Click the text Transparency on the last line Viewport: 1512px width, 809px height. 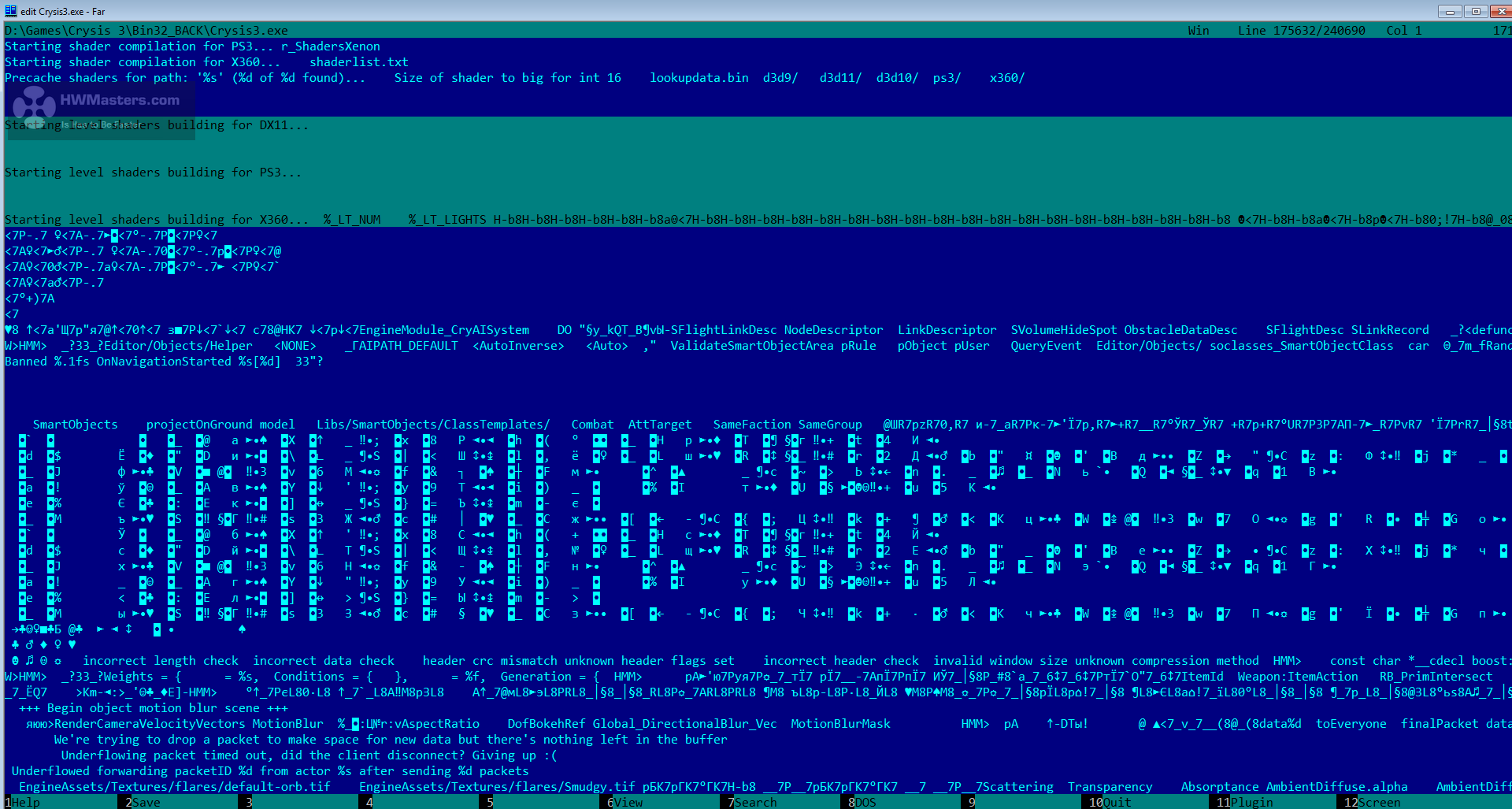pos(1110,787)
